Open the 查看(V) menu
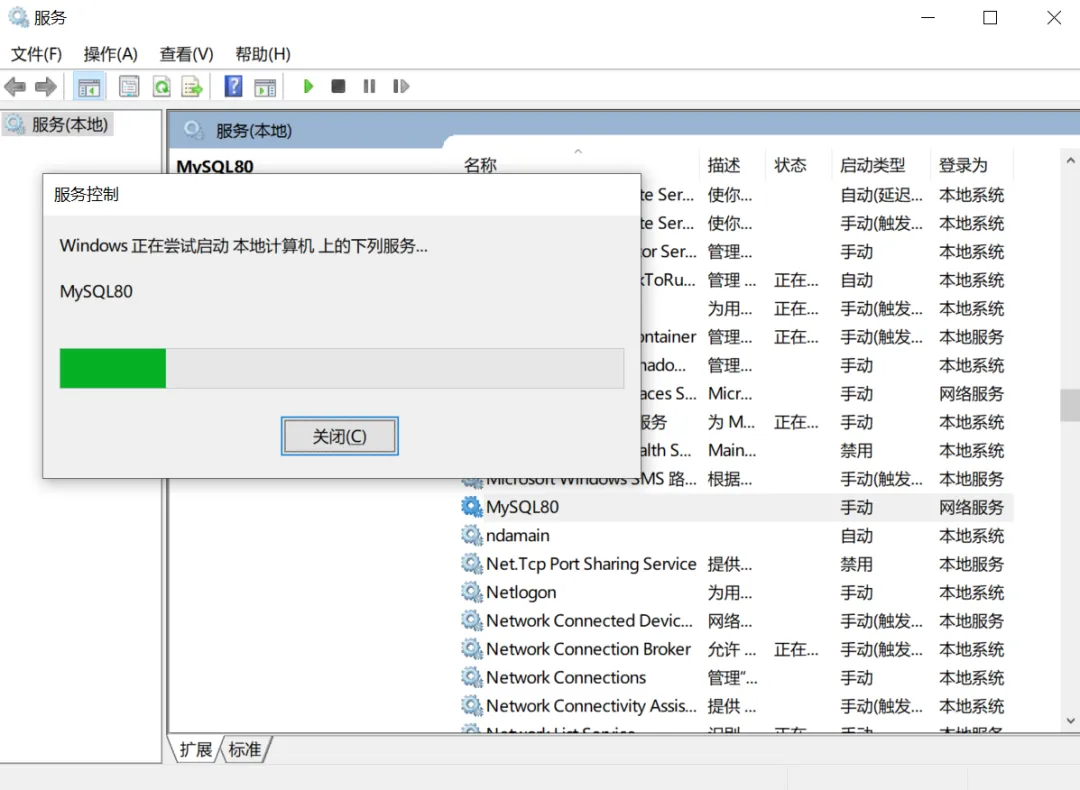 pyautogui.click(x=187, y=54)
